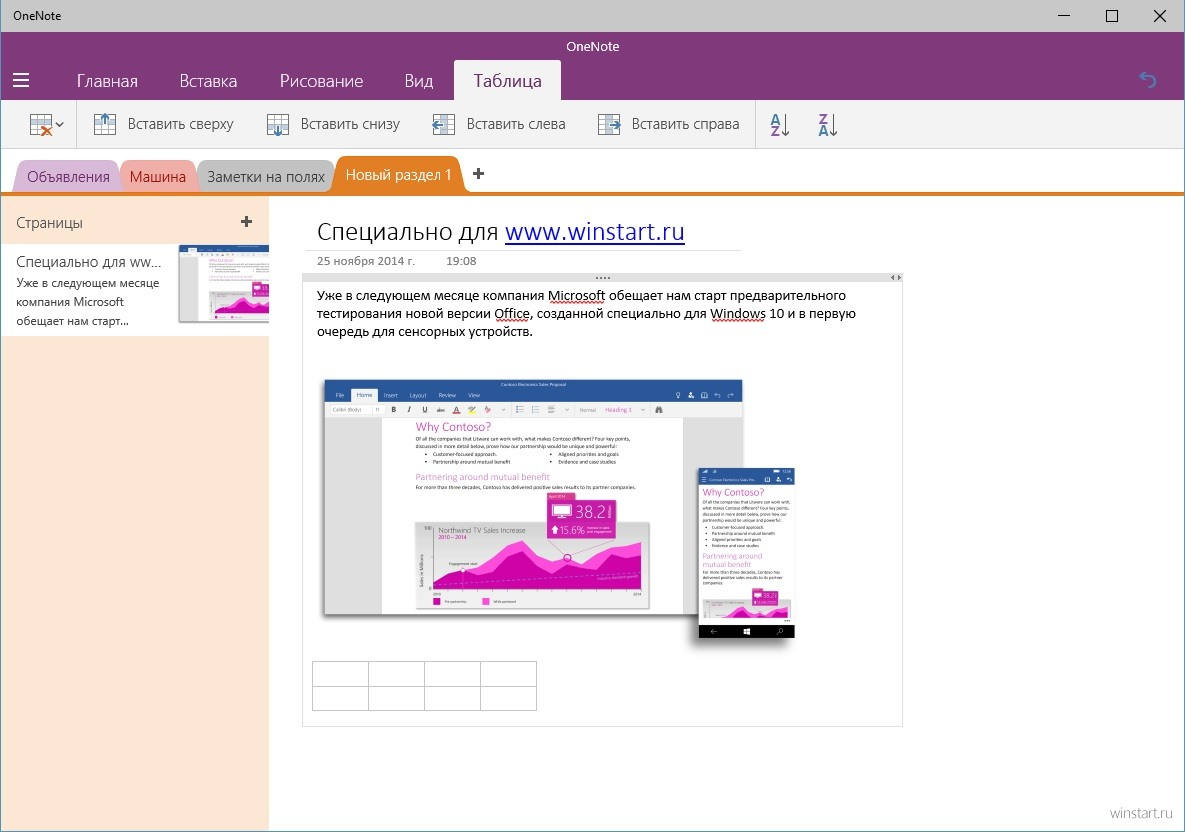Click the date 25 ноября 2014 г.
Viewport: 1185px width, 832px height.
pos(366,261)
